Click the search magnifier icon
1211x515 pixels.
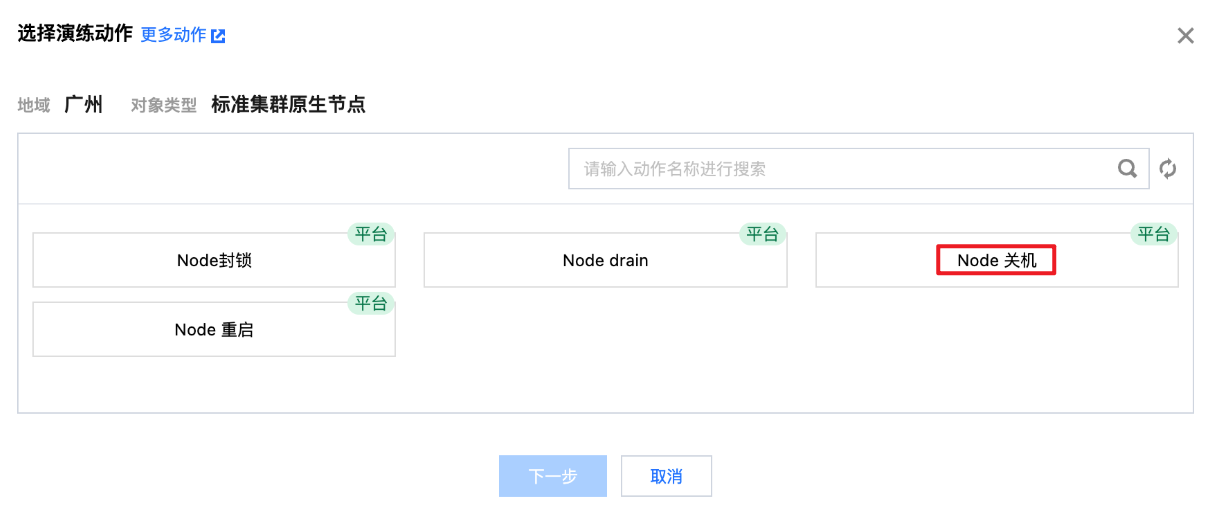point(1127,169)
